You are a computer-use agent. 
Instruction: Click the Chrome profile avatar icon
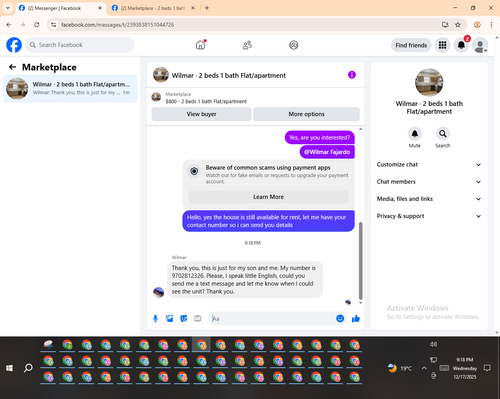tap(477, 25)
